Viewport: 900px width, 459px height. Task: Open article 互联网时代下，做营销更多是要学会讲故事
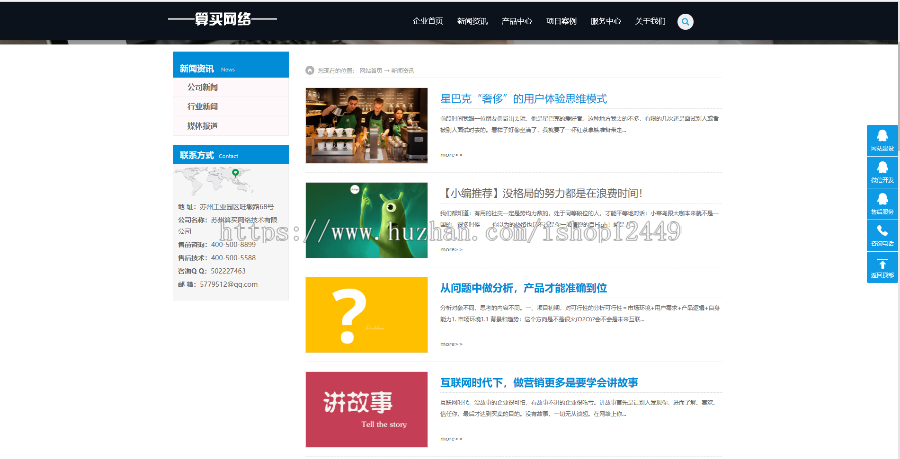pos(539,383)
